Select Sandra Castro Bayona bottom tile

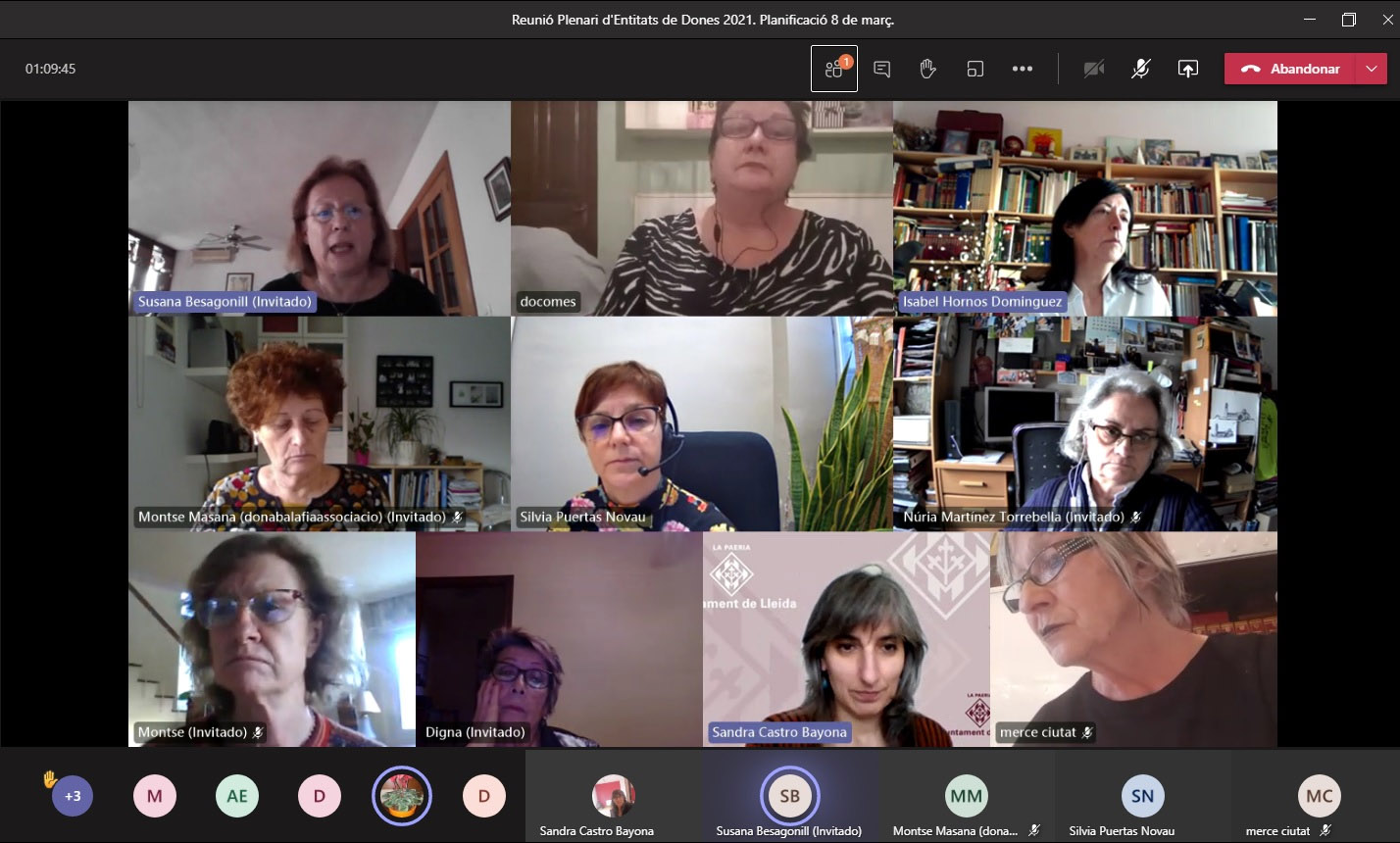(614, 796)
